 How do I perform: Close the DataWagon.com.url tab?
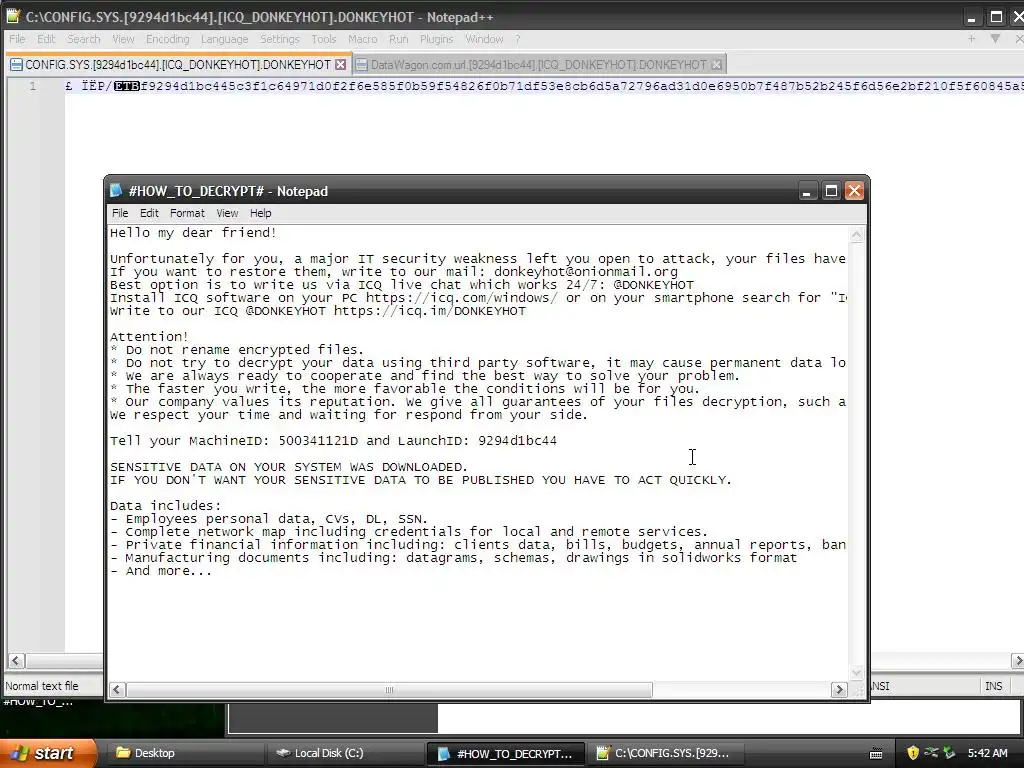point(716,65)
